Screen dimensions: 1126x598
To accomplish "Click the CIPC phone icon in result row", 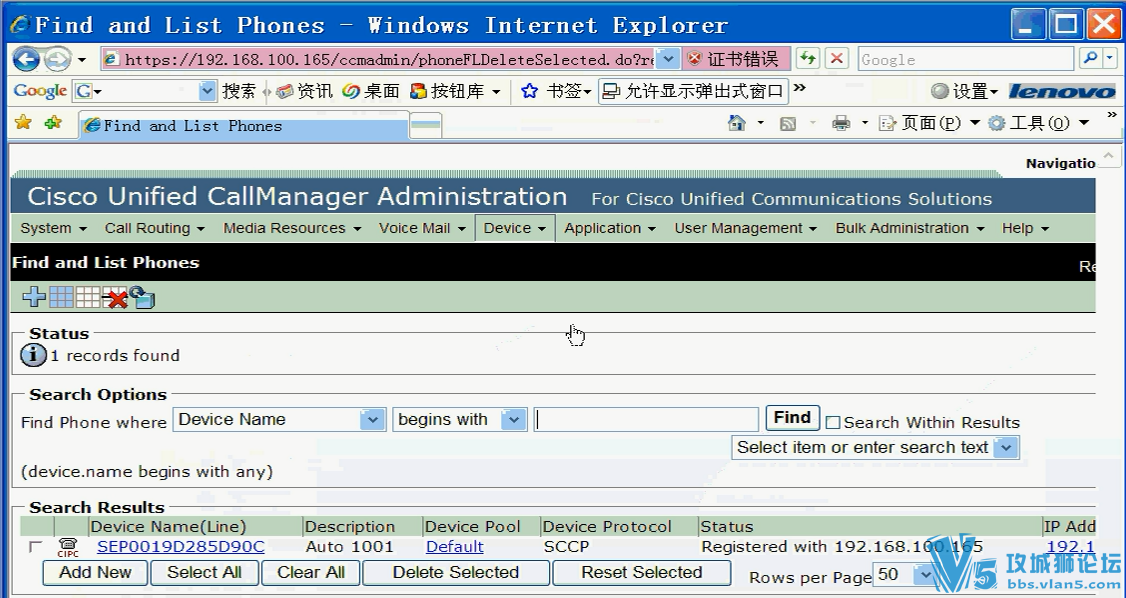I will click(x=68, y=547).
